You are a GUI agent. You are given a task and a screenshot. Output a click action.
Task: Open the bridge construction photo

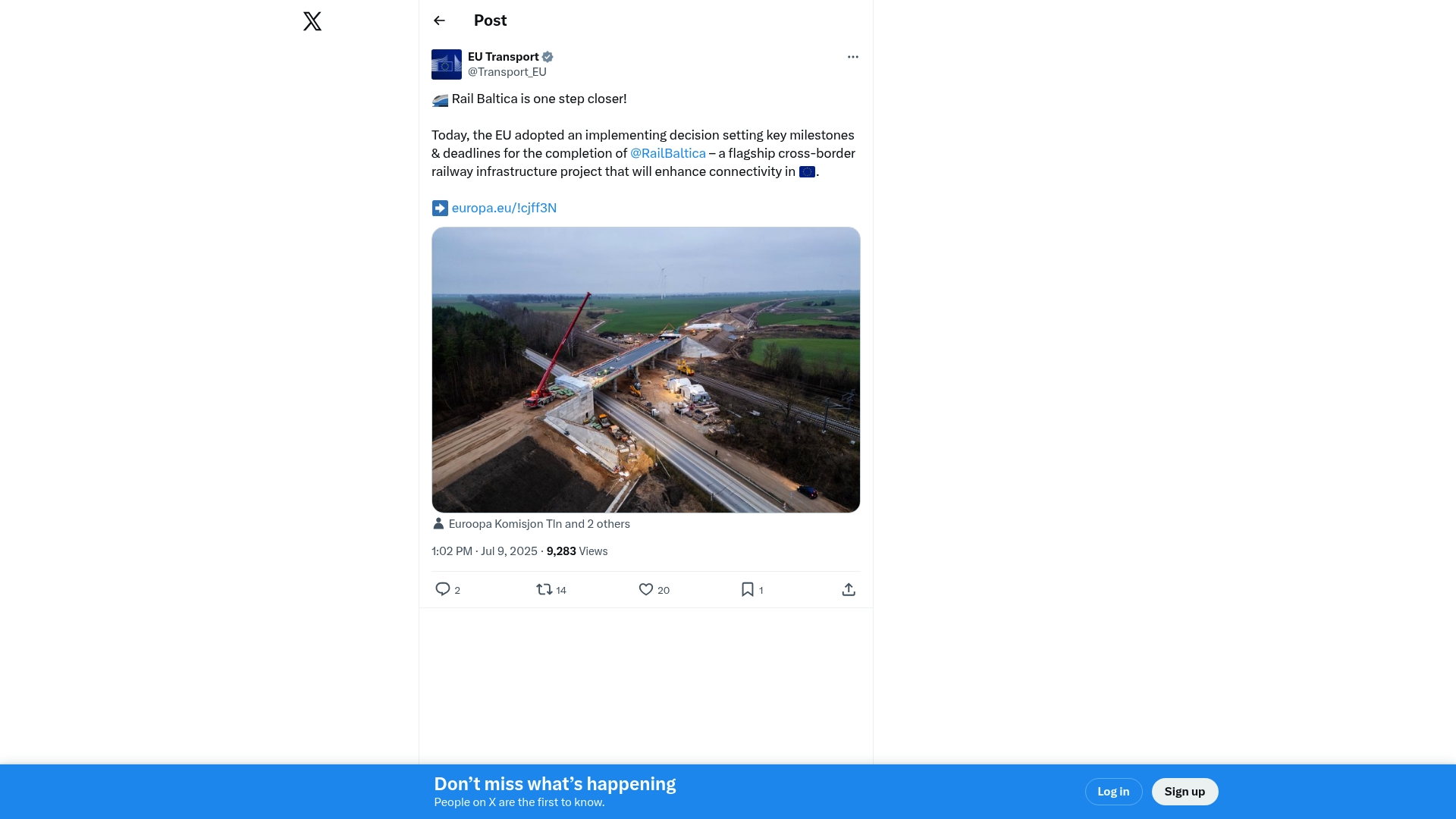pos(645,369)
